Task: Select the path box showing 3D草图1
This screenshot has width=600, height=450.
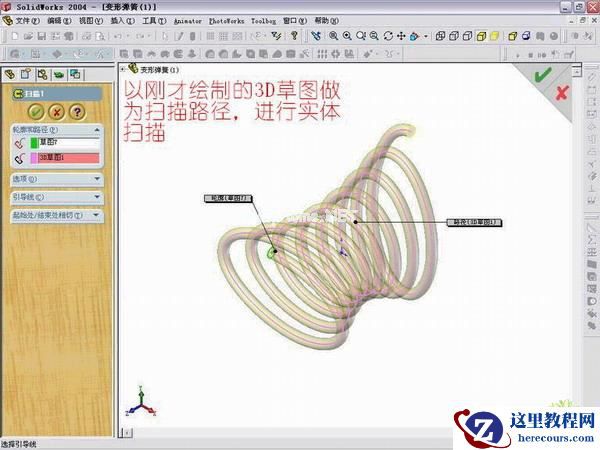Action: pos(69,158)
